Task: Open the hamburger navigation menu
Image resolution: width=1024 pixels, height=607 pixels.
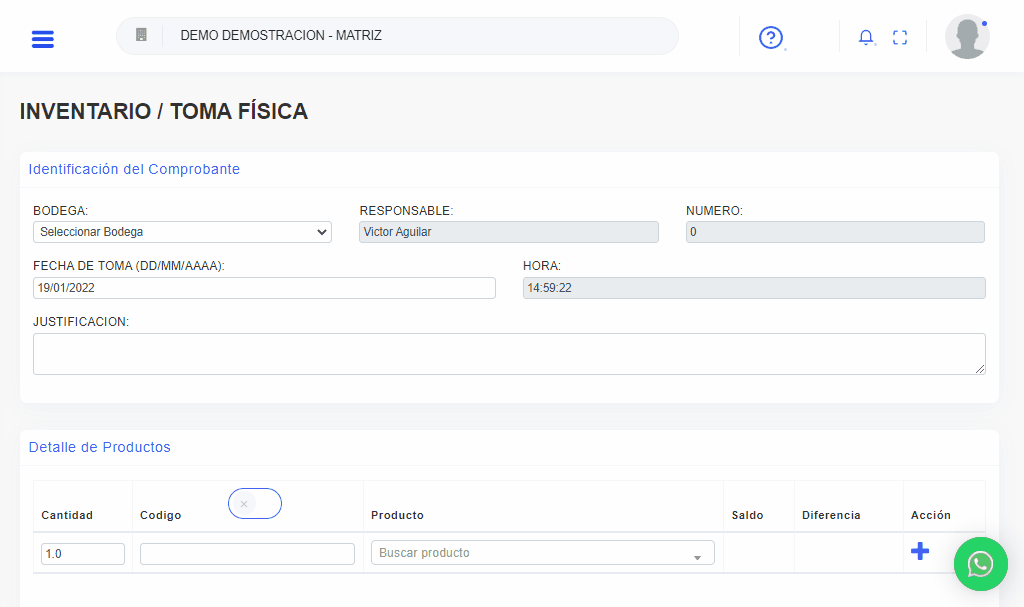Action: (43, 39)
